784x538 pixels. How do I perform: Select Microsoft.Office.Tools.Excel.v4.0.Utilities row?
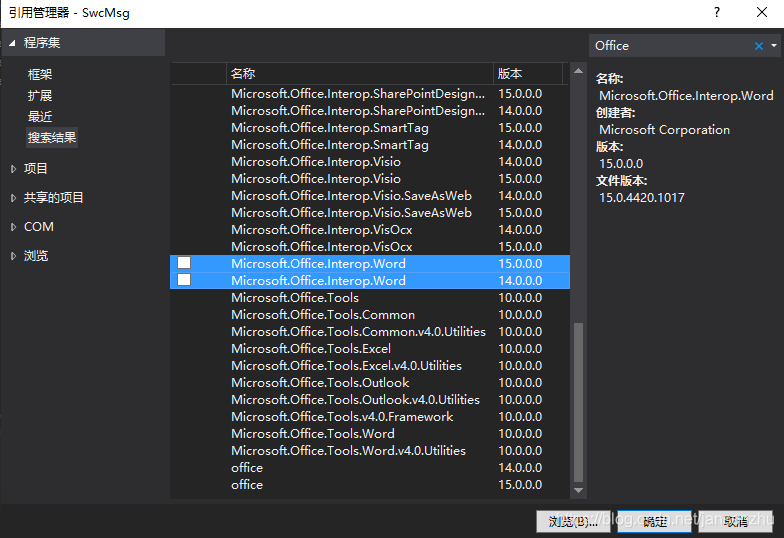click(370, 366)
